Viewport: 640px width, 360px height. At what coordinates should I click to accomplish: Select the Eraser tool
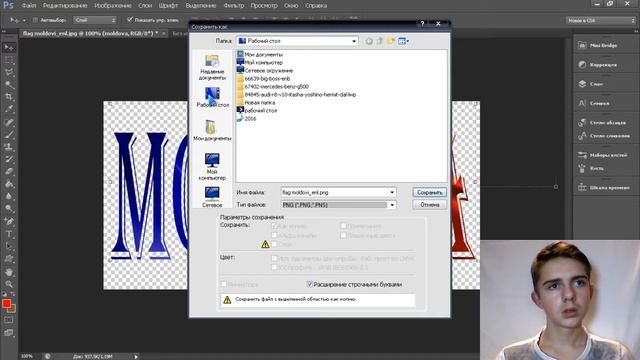[9, 171]
